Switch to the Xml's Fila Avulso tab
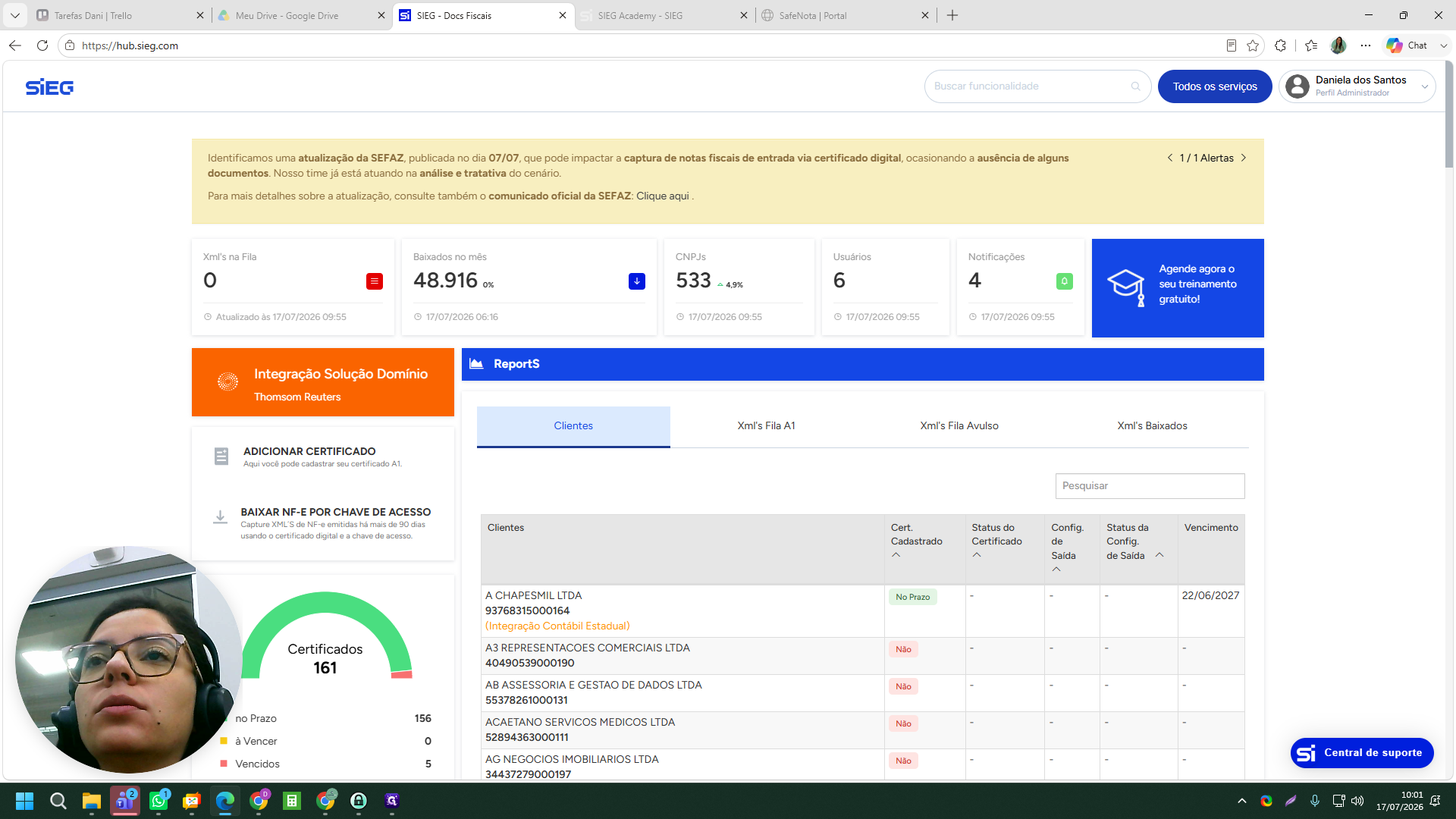Screen dimensions: 1456x819 [x=959, y=426]
